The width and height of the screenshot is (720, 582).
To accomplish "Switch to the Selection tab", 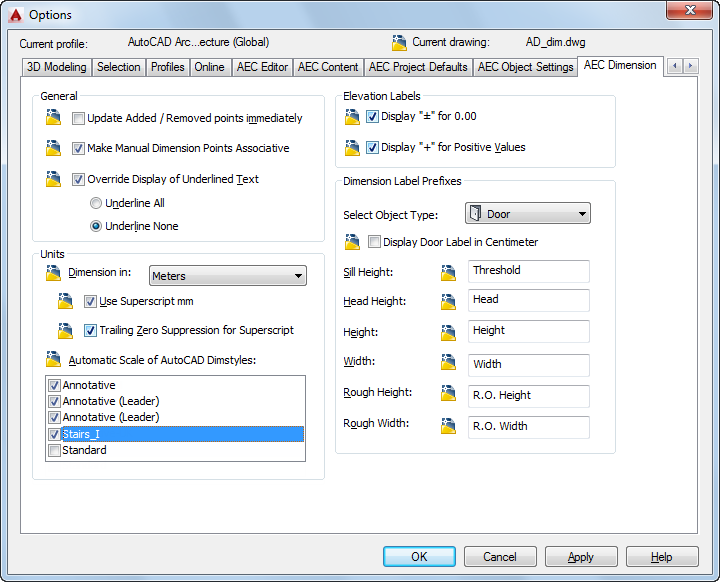I will tap(118, 67).
